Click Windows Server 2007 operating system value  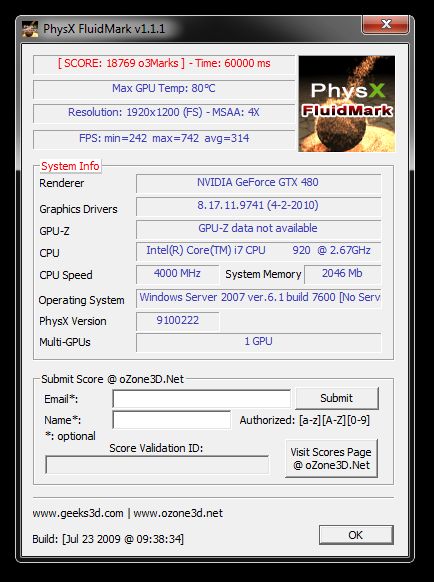[x=258, y=298]
